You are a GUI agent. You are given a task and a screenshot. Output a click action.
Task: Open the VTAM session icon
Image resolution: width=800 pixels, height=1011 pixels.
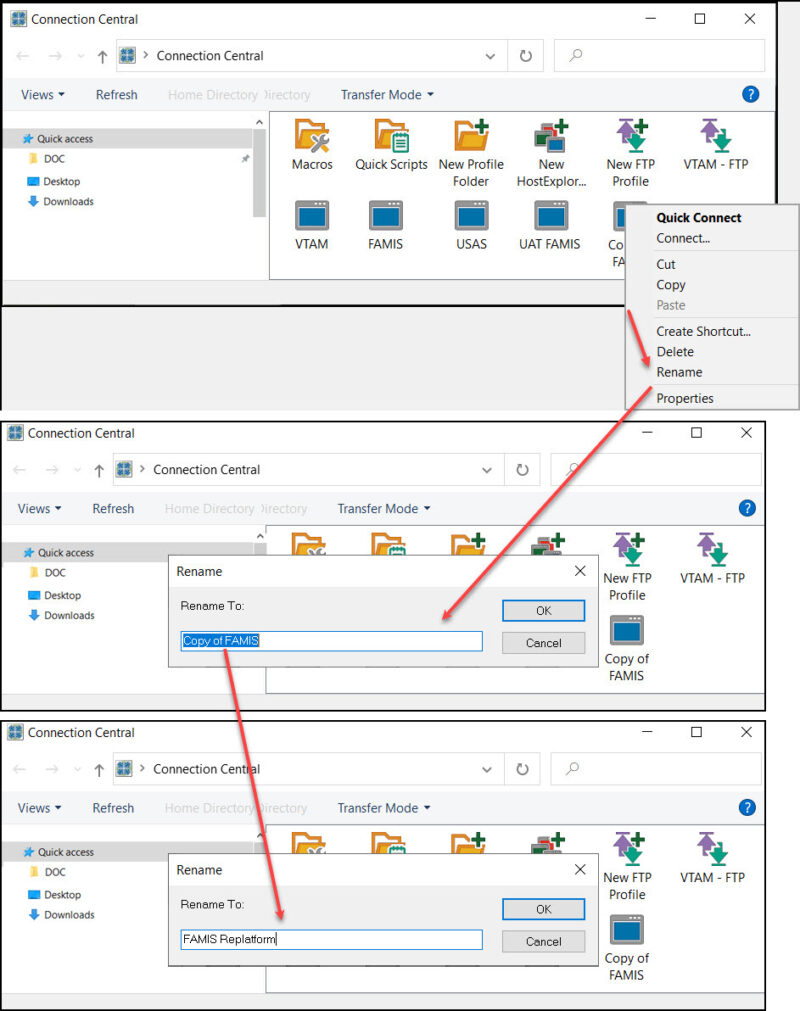[311, 218]
